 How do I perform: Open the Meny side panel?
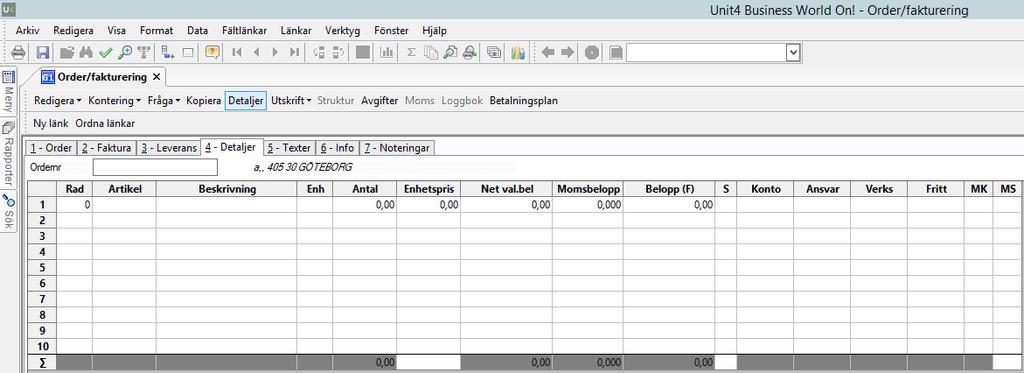pos(8,92)
